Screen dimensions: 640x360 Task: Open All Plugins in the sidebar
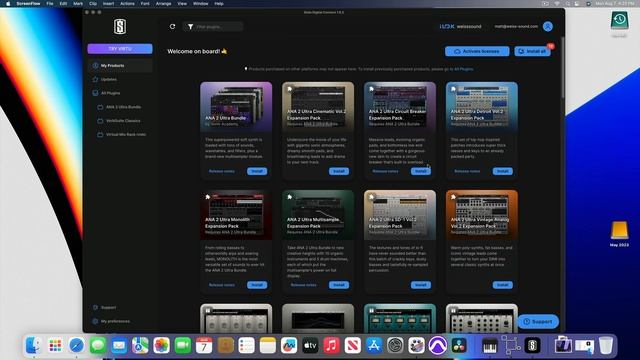[110, 93]
